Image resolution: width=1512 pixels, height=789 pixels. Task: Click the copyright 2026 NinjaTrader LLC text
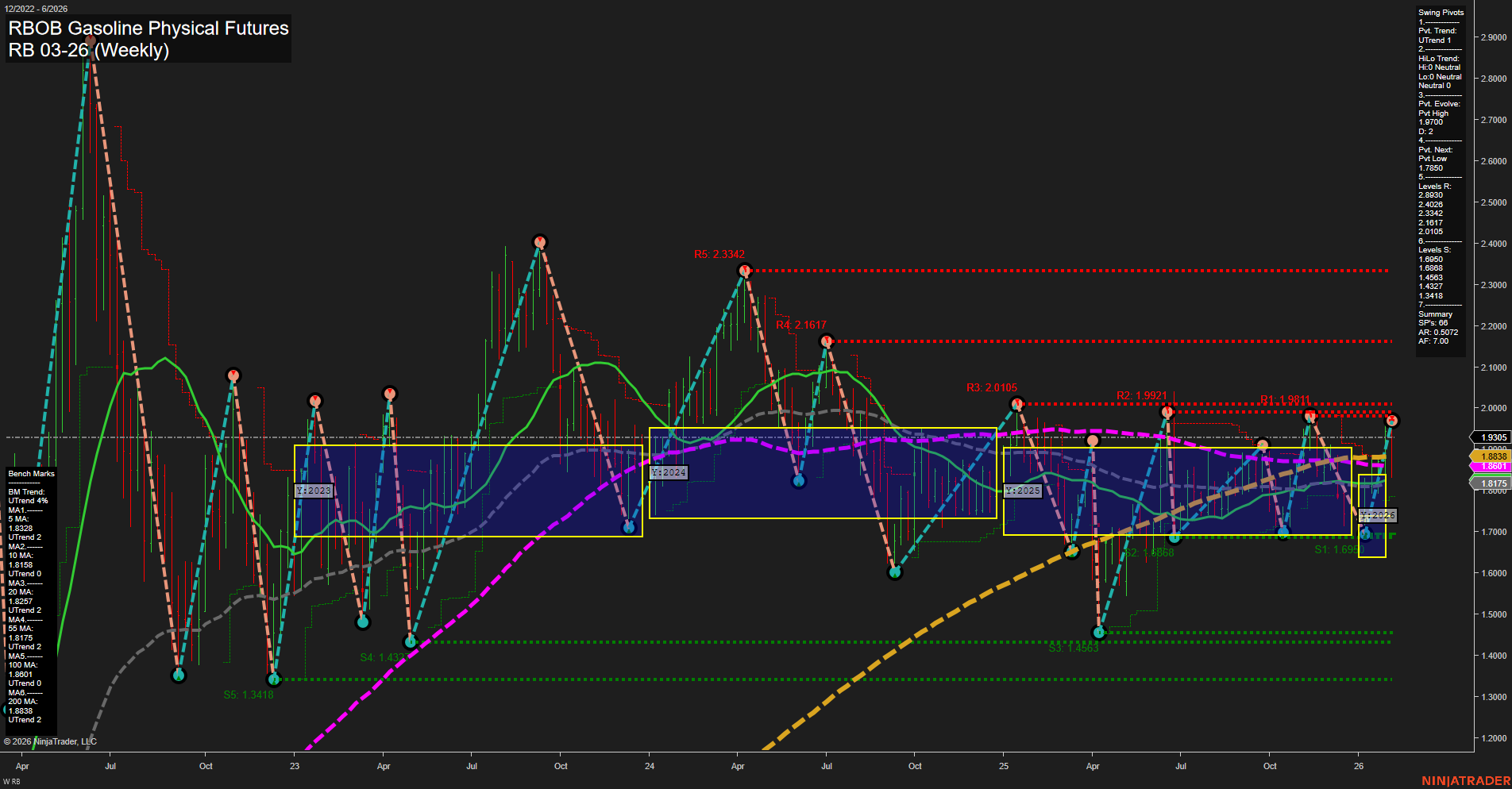pos(49,741)
